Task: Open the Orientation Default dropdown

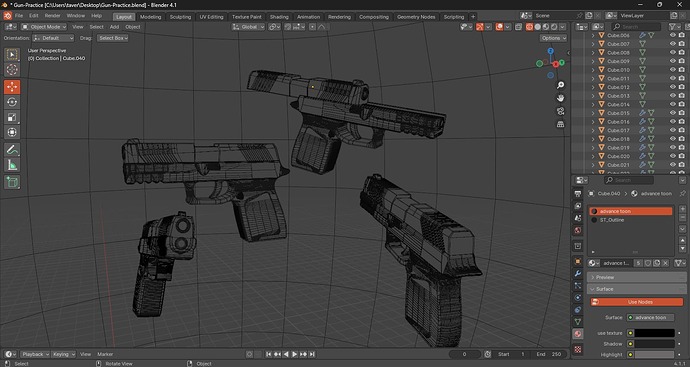Action: 53,38
